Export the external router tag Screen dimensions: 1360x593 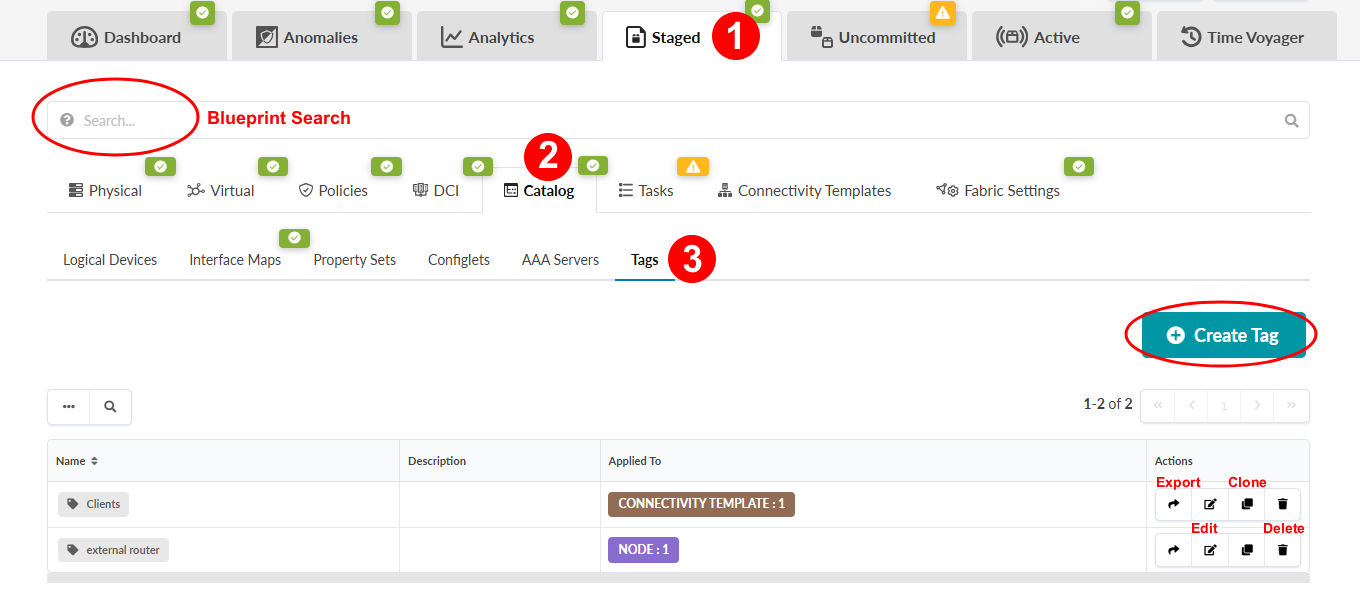coord(1174,550)
